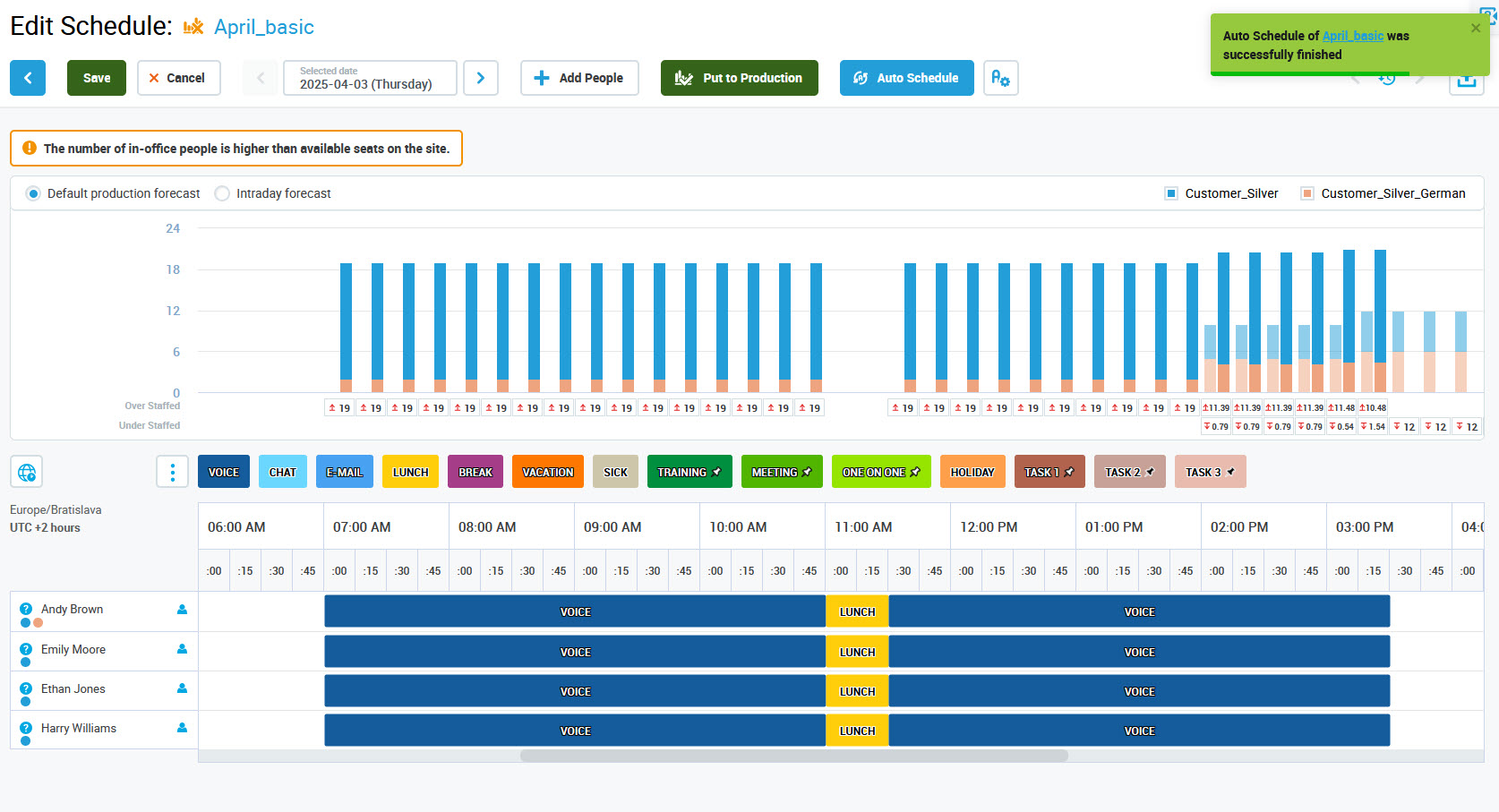
Task: Go to the next date
Action: [481, 78]
